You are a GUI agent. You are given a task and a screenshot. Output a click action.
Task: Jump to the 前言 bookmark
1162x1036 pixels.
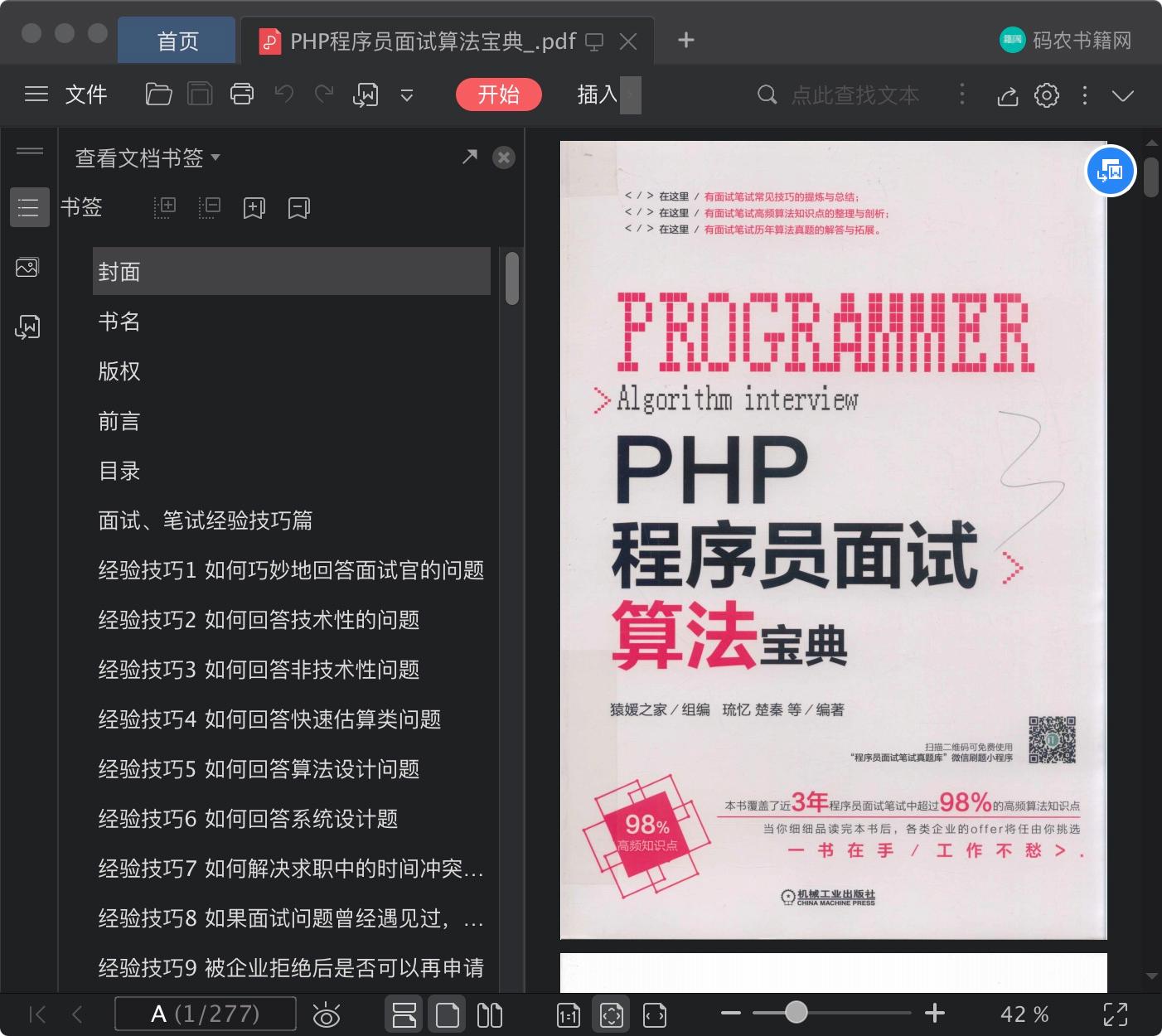[119, 421]
